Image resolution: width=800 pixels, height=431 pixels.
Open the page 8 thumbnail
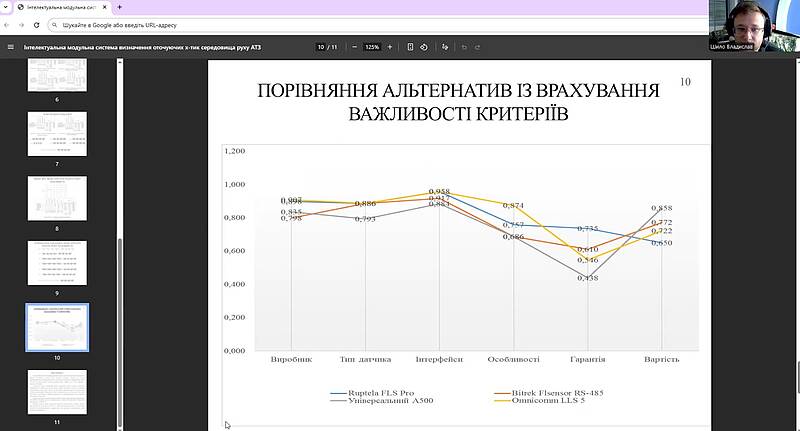[x=57, y=198]
